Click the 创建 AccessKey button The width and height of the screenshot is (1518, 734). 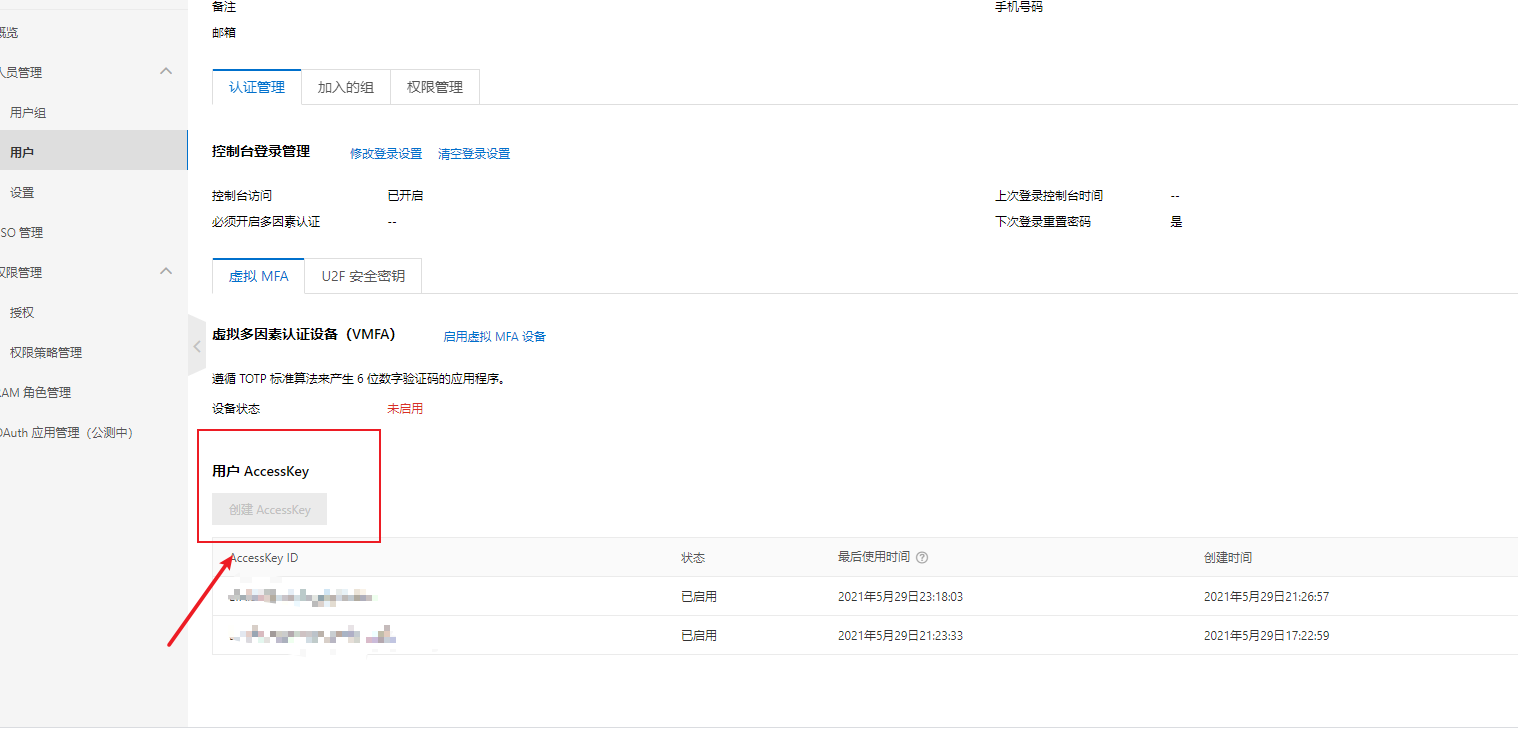(x=270, y=509)
